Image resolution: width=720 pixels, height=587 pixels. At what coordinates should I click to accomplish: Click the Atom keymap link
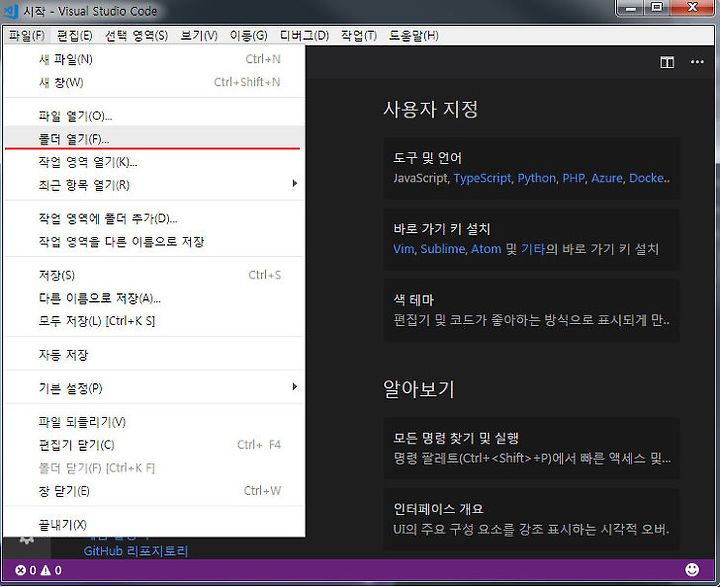click(486, 249)
